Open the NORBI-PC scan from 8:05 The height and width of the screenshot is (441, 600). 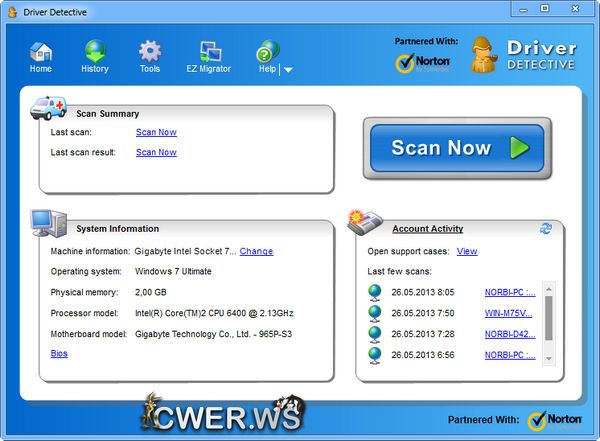click(x=509, y=293)
